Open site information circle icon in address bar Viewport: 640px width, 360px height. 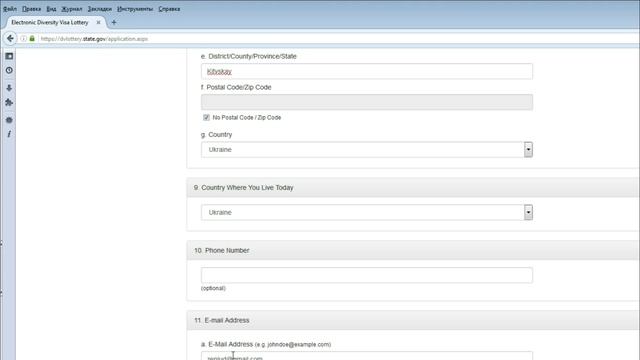pyautogui.click(x=24, y=38)
